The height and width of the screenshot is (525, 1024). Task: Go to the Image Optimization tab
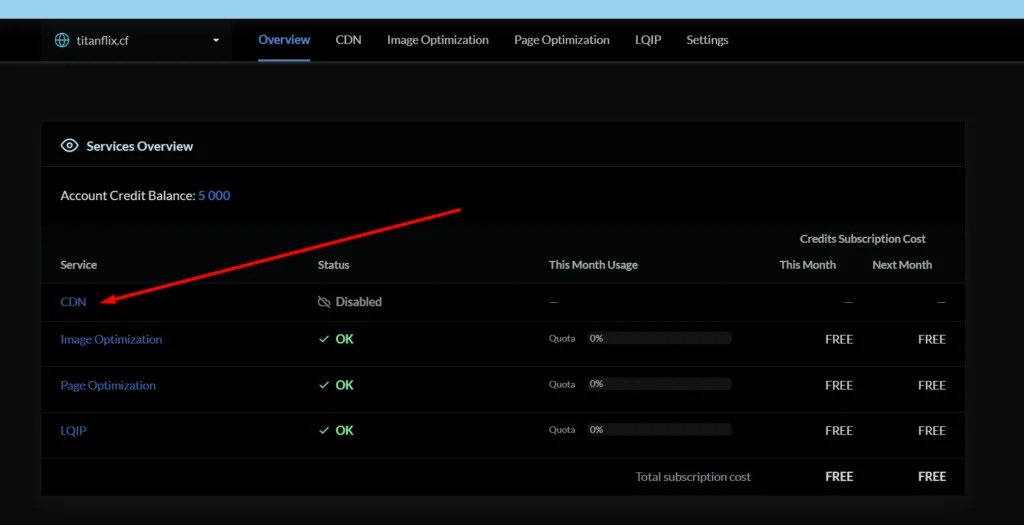pyautogui.click(x=438, y=41)
